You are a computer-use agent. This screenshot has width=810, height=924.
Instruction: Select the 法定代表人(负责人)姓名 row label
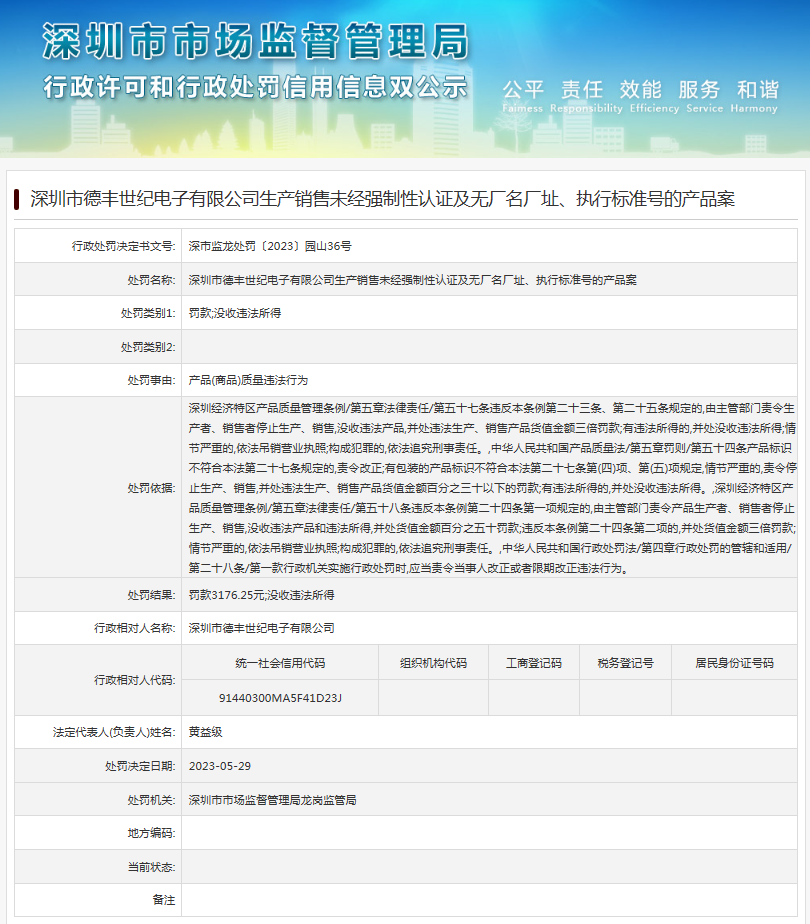click(x=114, y=732)
